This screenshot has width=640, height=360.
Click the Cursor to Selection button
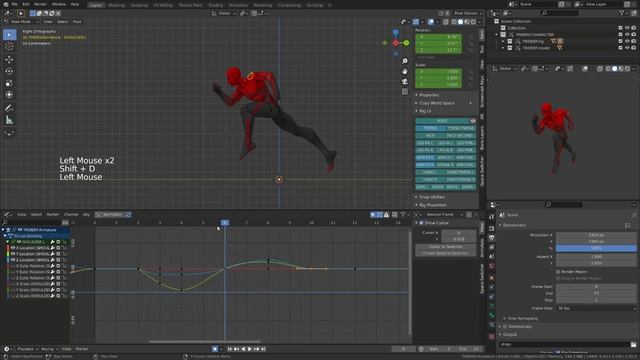445,247
